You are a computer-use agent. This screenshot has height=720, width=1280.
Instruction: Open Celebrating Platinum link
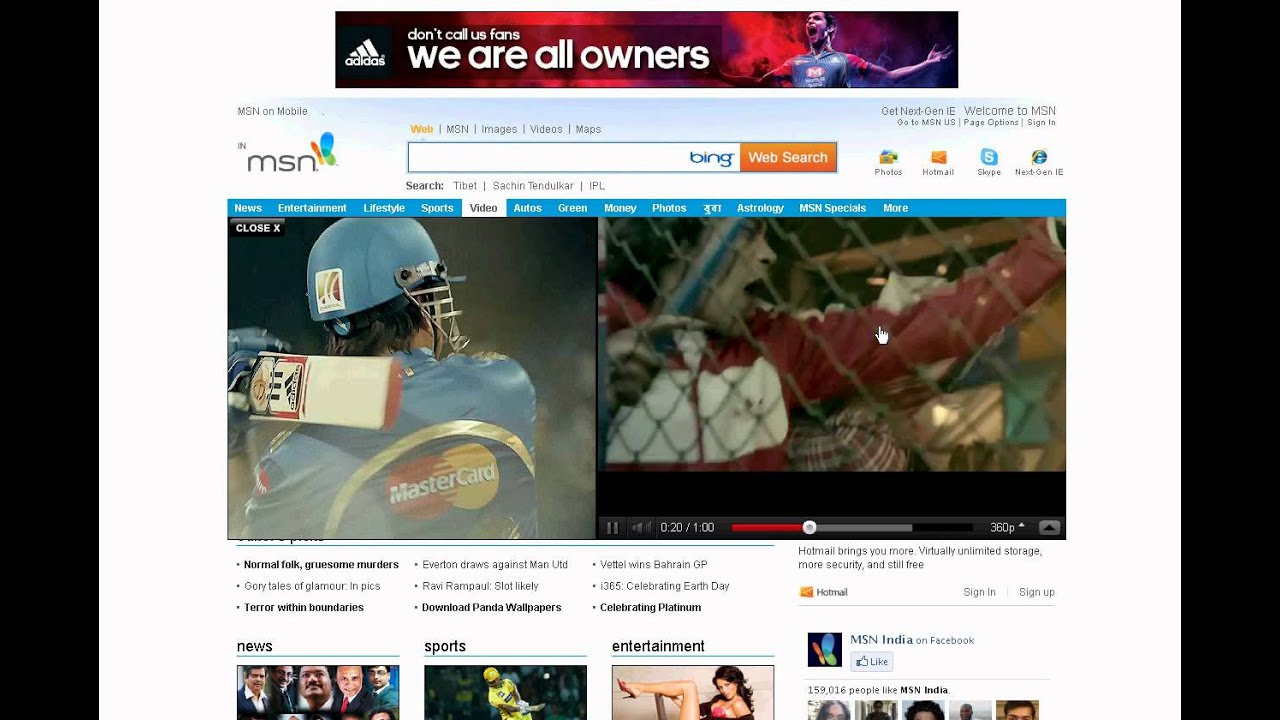(650, 607)
